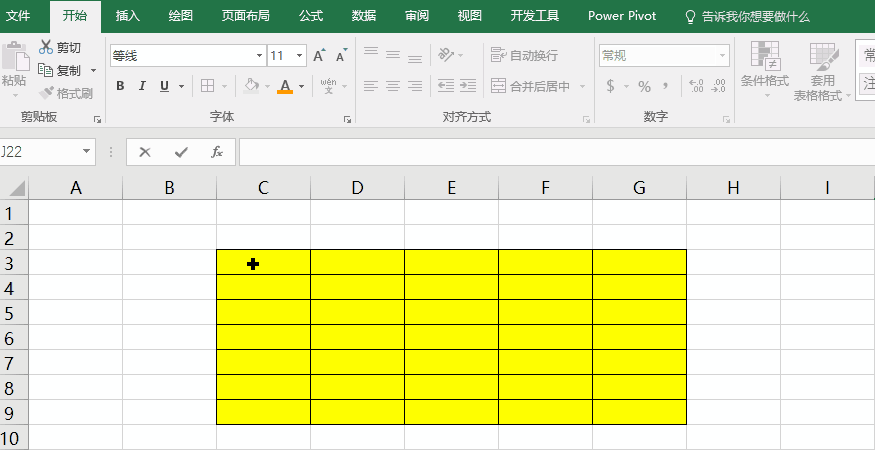875x450 pixels.
Task: Click the increase indent icon
Action: (467, 86)
